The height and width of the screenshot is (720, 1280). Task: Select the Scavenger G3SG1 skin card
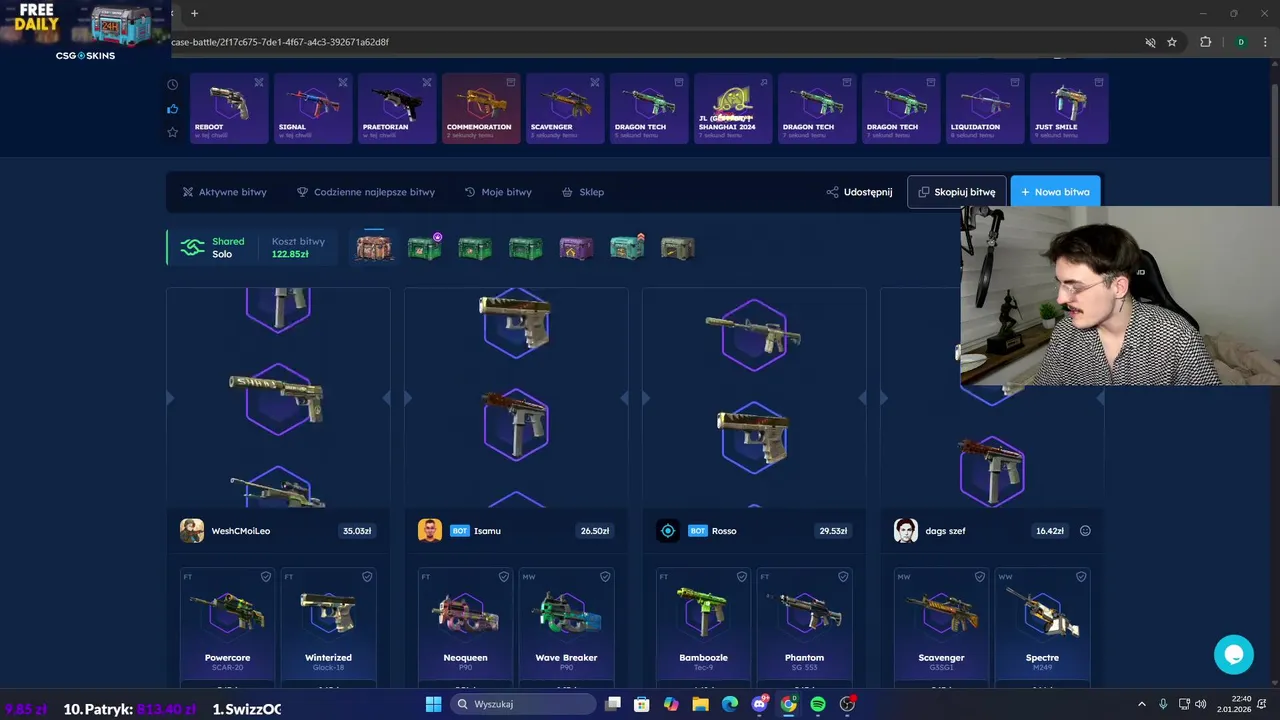(942, 628)
